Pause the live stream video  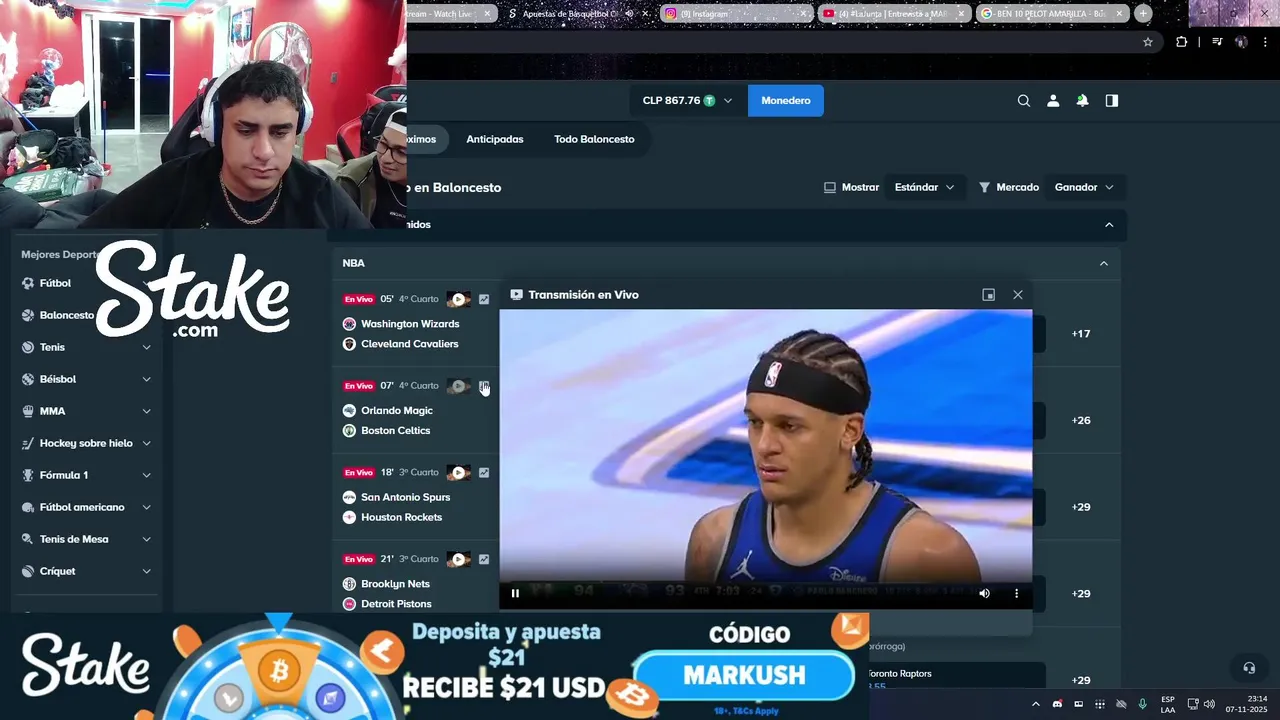click(x=515, y=593)
